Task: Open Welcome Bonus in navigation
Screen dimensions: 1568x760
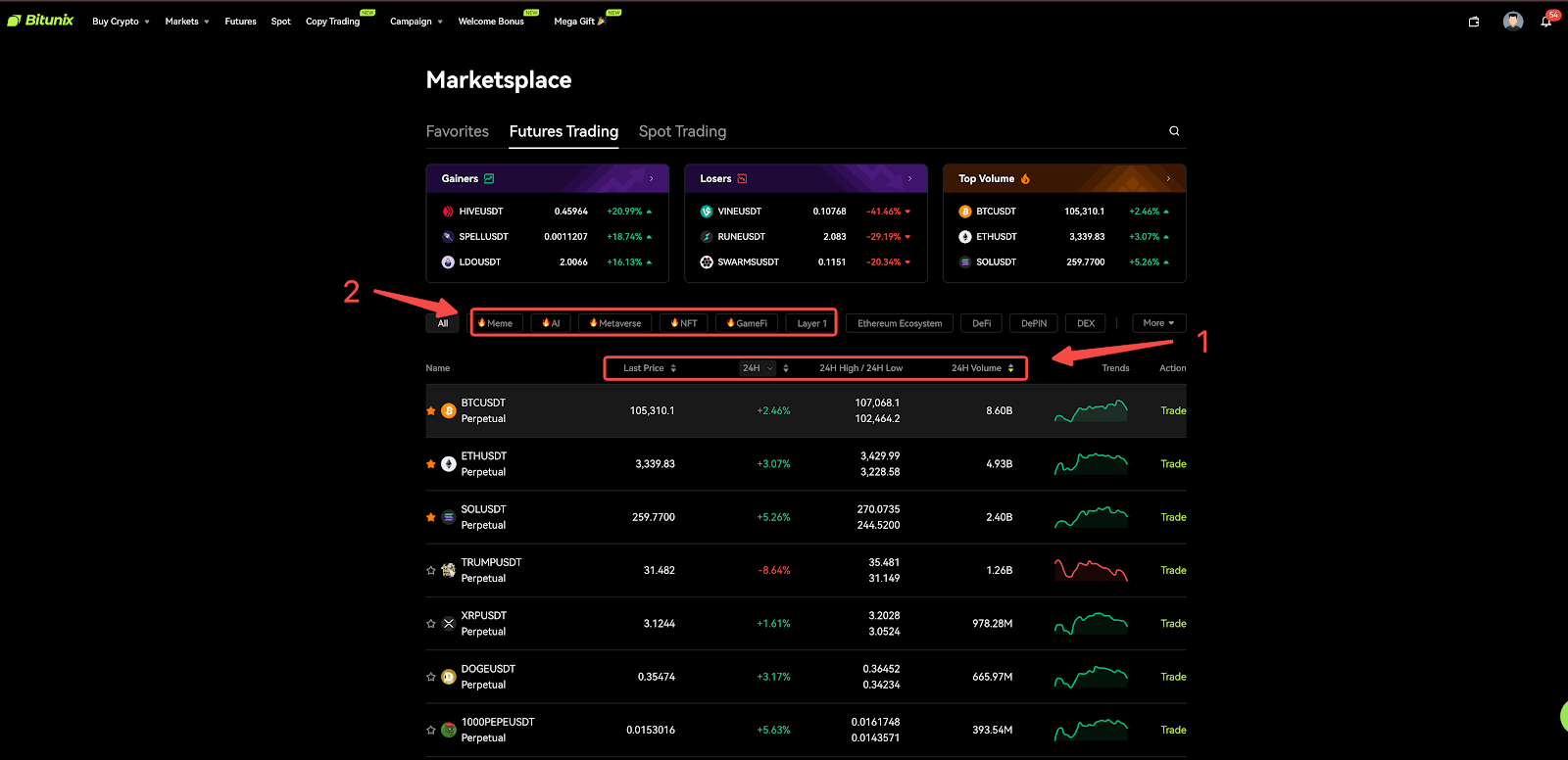Action: pos(491,22)
